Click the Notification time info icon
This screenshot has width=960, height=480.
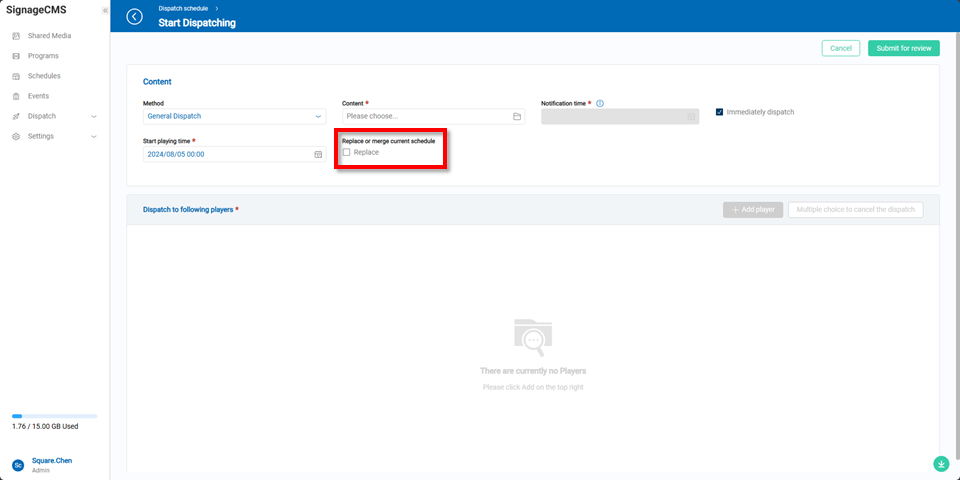pyautogui.click(x=600, y=103)
